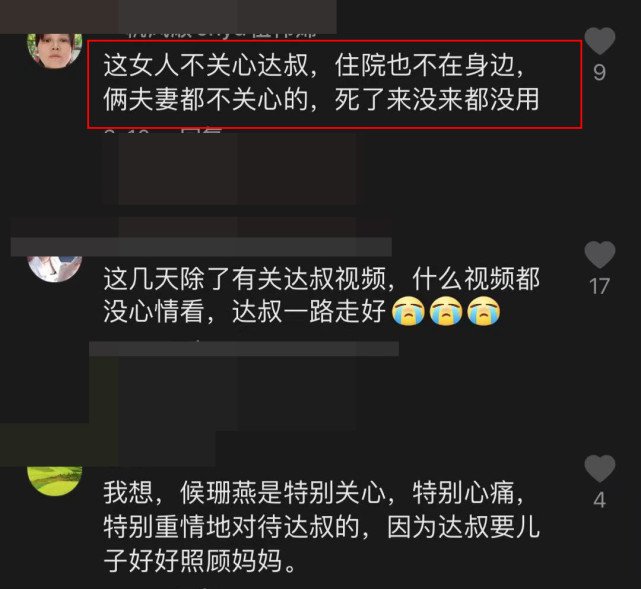Select the comment starting 这几天除了有关达叔视频
This screenshot has height=589, width=641.
click(x=321, y=296)
